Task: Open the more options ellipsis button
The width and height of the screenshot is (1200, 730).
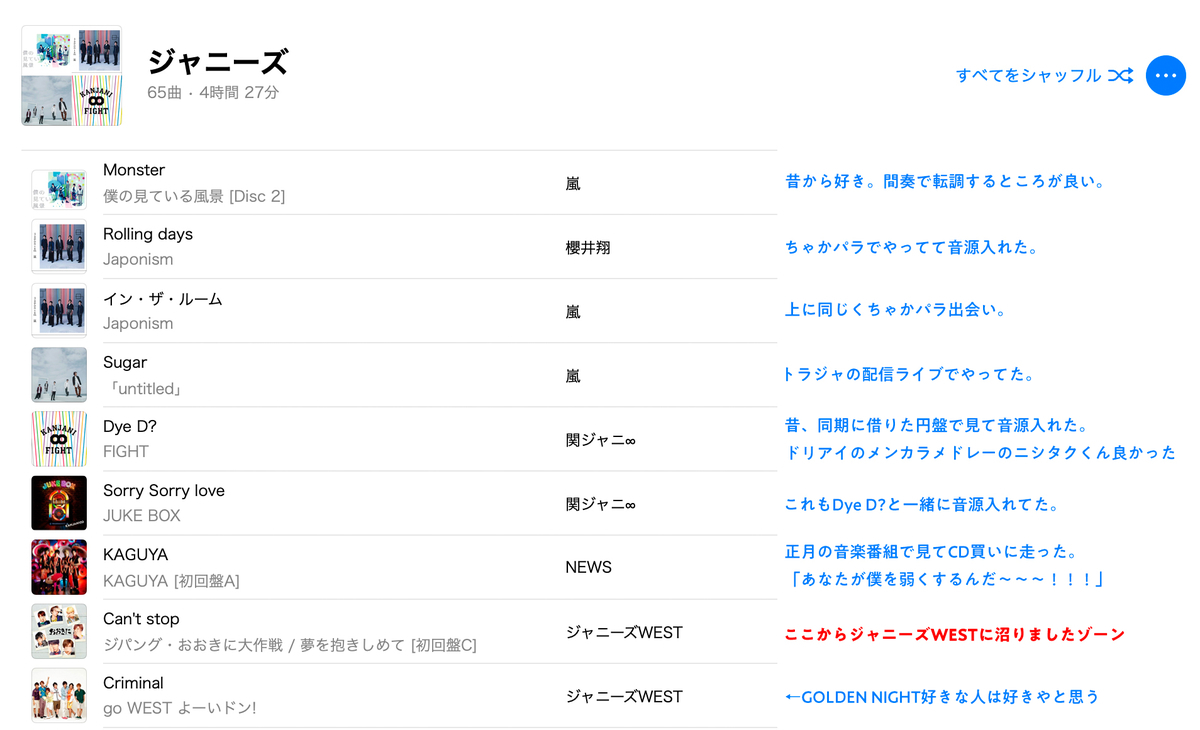Action: [x=1165, y=76]
